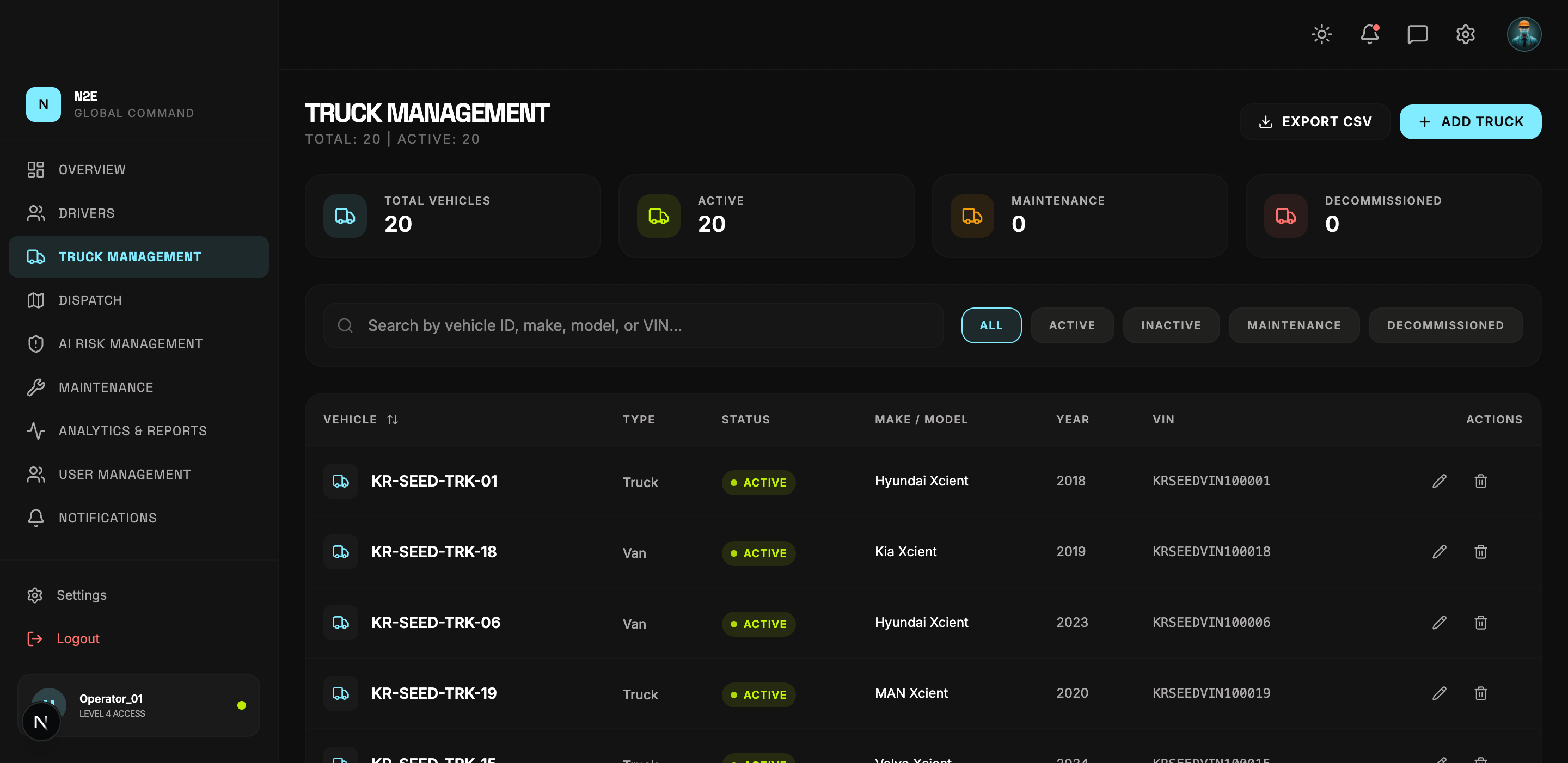Open the Dispatch page
This screenshot has height=763, width=1568.
(x=139, y=300)
